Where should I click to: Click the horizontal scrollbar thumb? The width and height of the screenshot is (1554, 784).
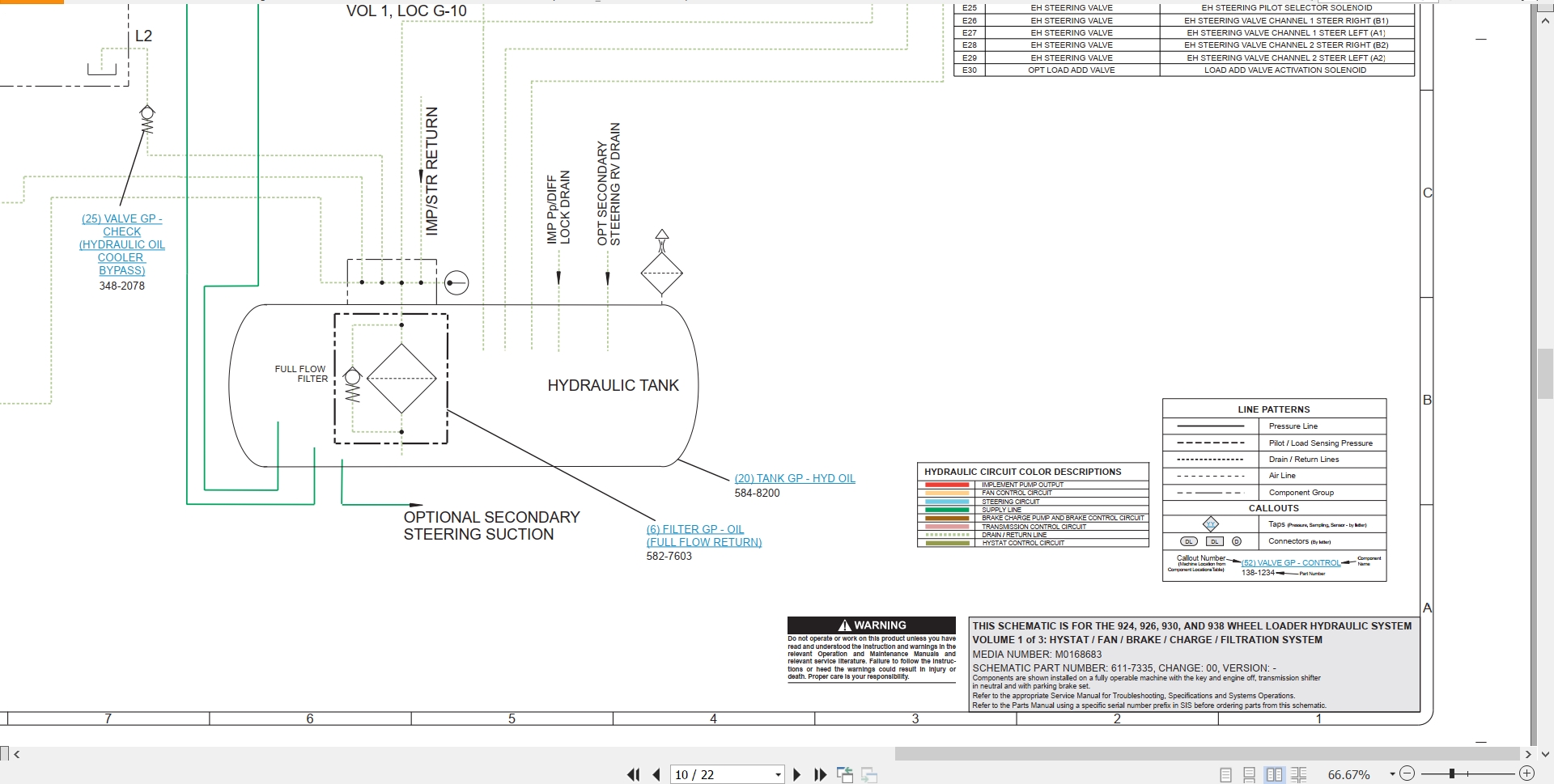pyautogui.click(x=1207, y=754)
